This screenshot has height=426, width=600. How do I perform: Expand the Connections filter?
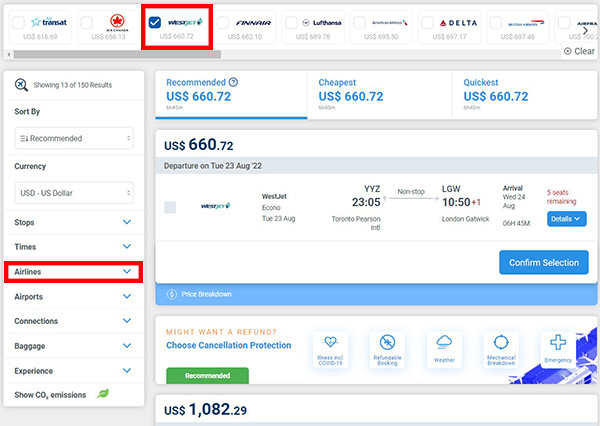click(73, 321)
